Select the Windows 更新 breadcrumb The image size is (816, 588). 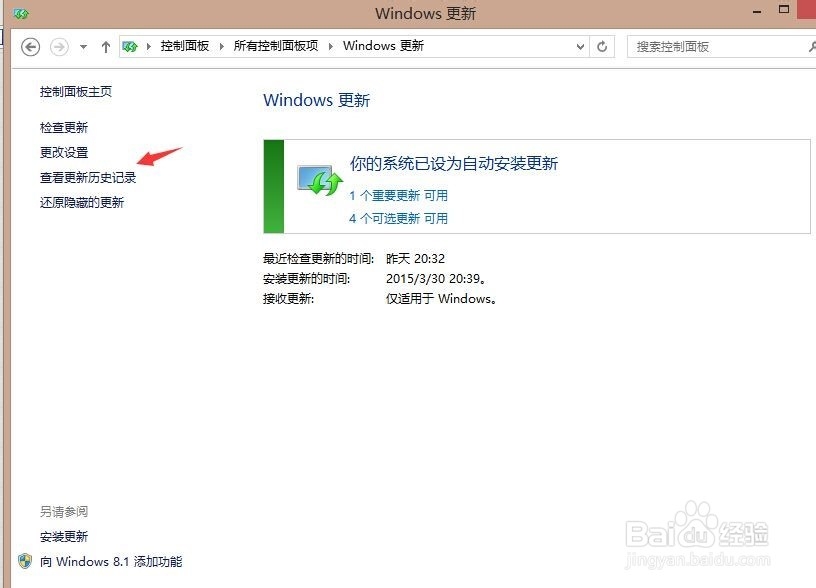point(384,46)
